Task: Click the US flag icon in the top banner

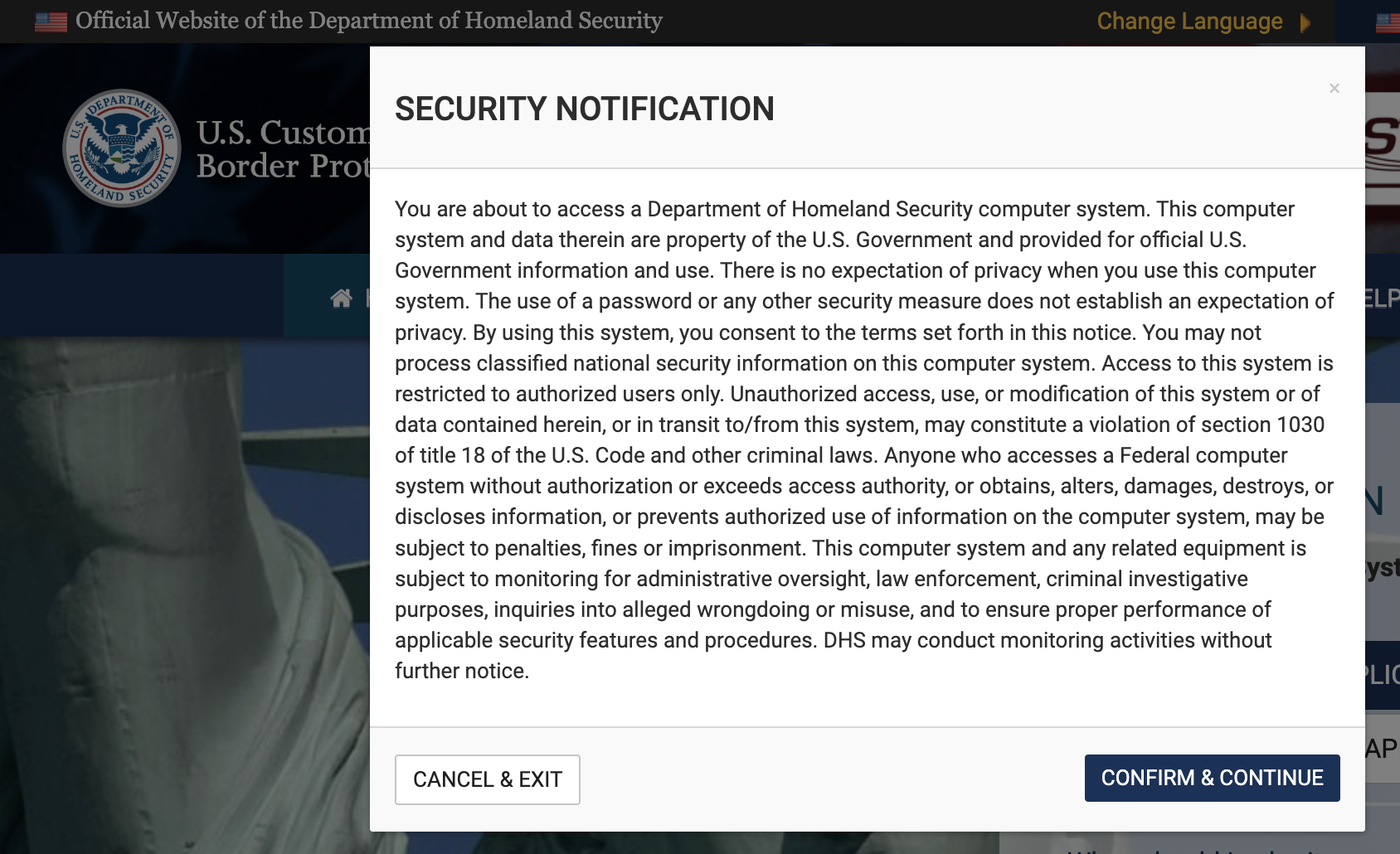Action: click(51, 22)
